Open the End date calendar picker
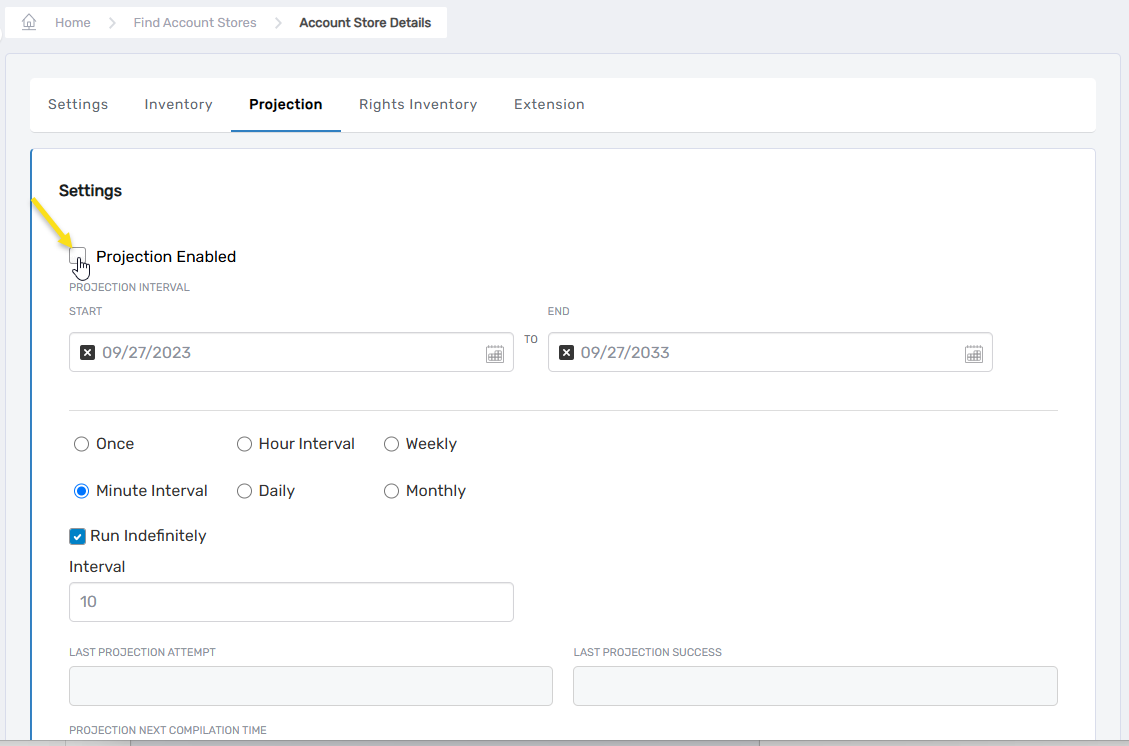The image size is (1129, 746). [974, 353]
